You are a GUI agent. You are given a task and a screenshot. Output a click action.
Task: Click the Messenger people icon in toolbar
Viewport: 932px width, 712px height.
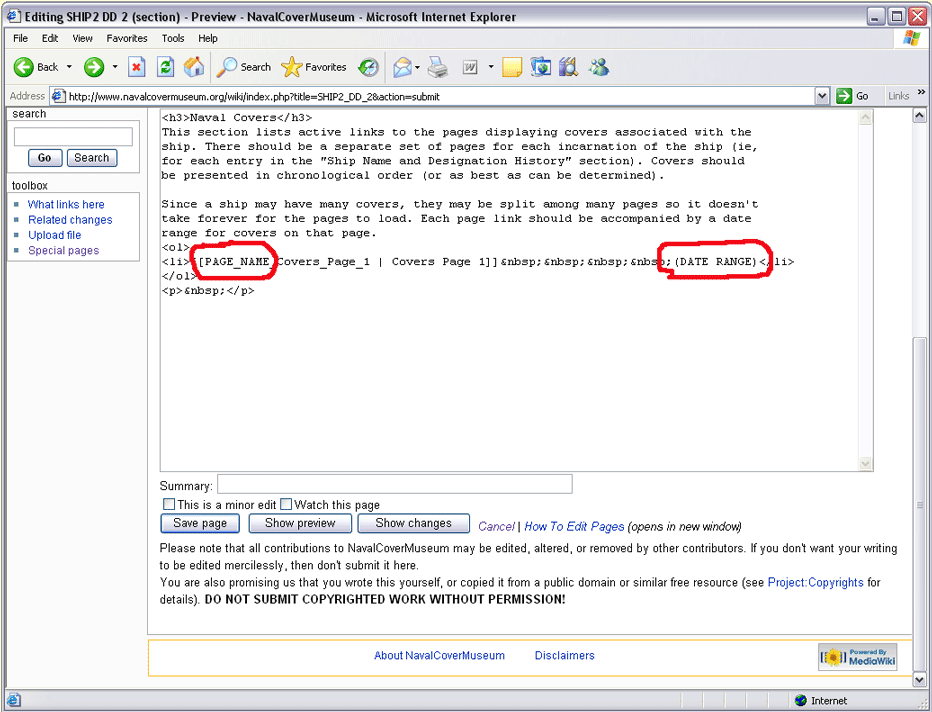[599, 67]
